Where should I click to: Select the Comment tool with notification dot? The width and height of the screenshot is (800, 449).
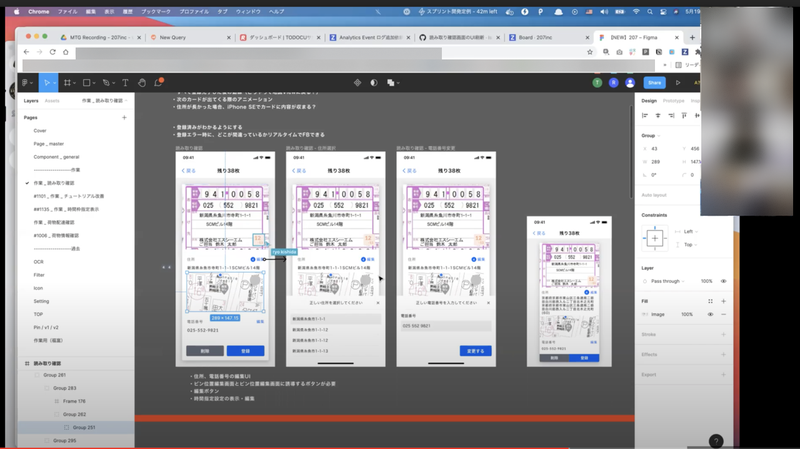(x=158, y=82)
